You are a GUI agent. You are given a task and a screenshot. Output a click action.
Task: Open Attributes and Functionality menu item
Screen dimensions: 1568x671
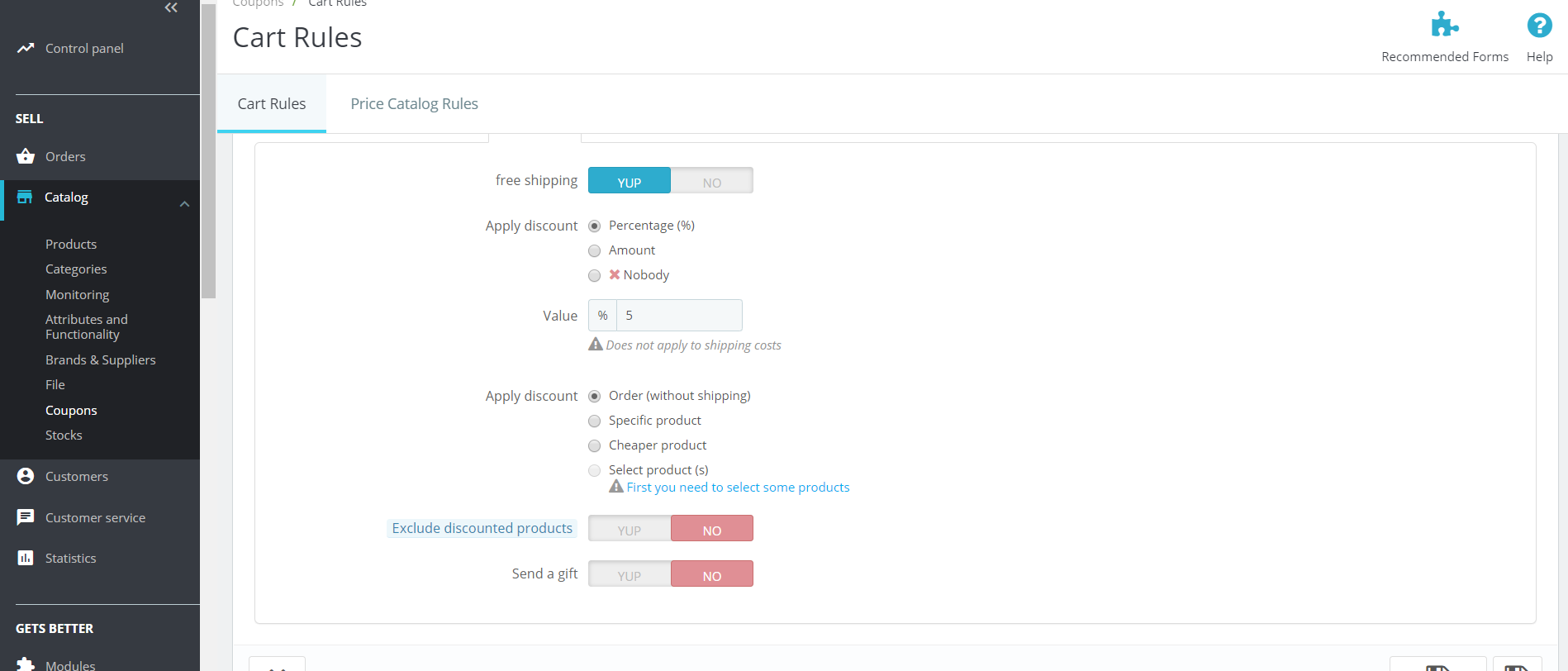pyautogui.click(x=87, y=326)
